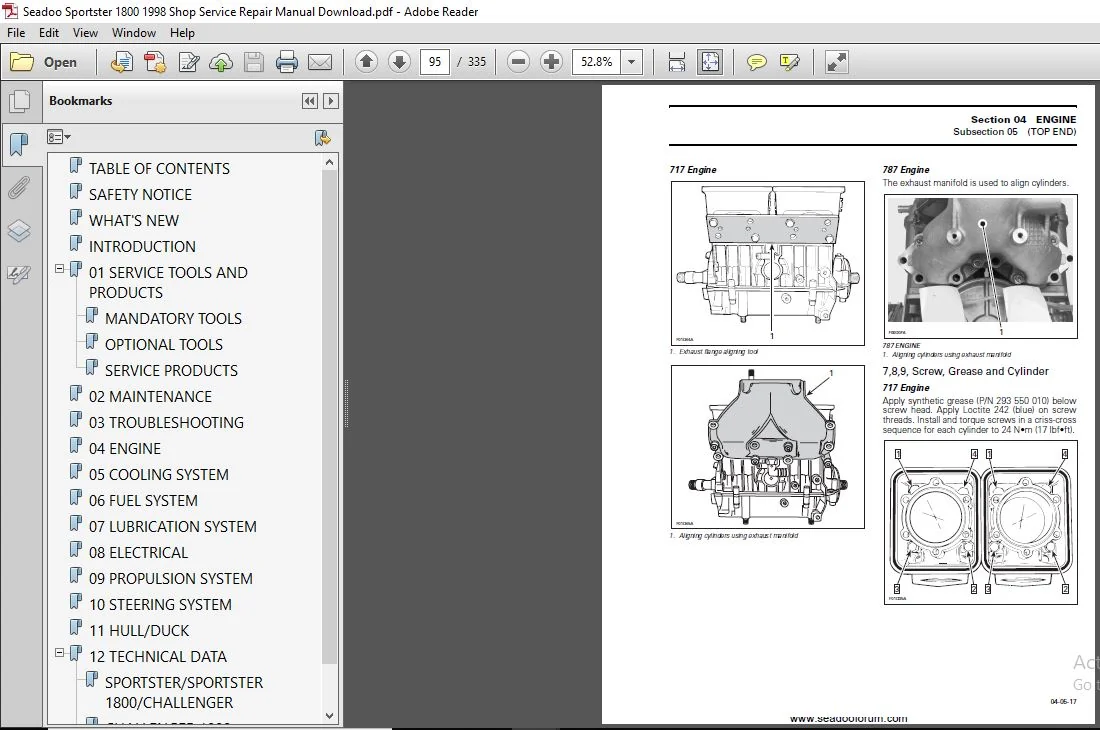
Task: Collapse the 12 Technical Data bookmark
Action: tap(60, 653)
